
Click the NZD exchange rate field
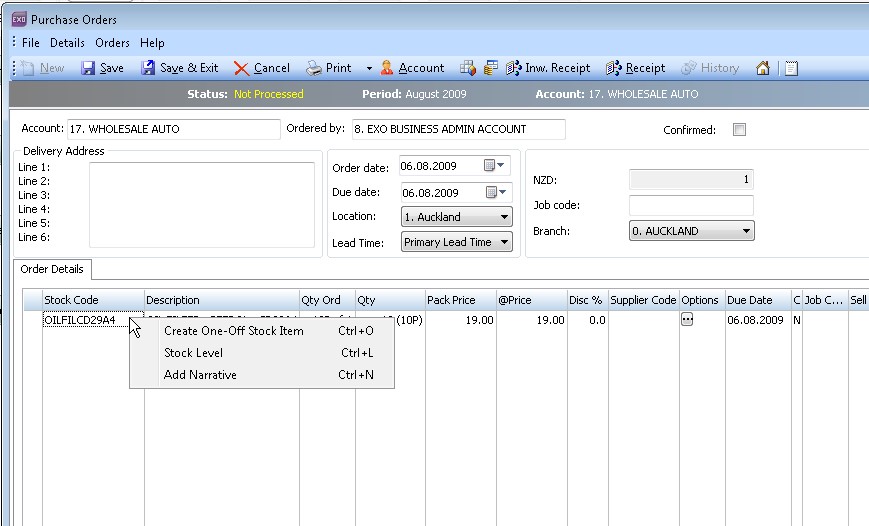[x=691, y=180]
